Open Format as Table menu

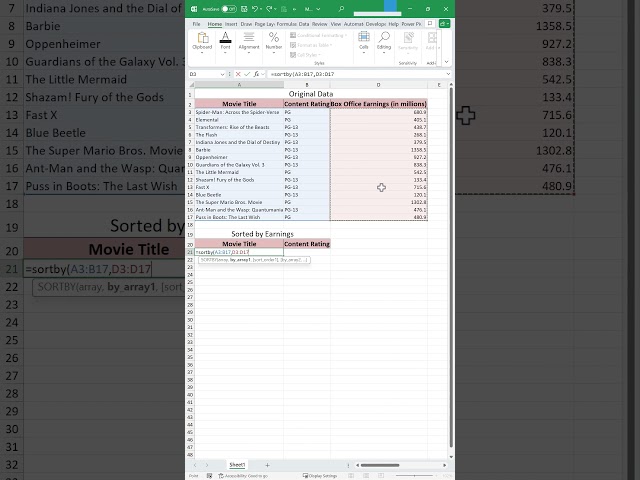[x=311, y=45]
